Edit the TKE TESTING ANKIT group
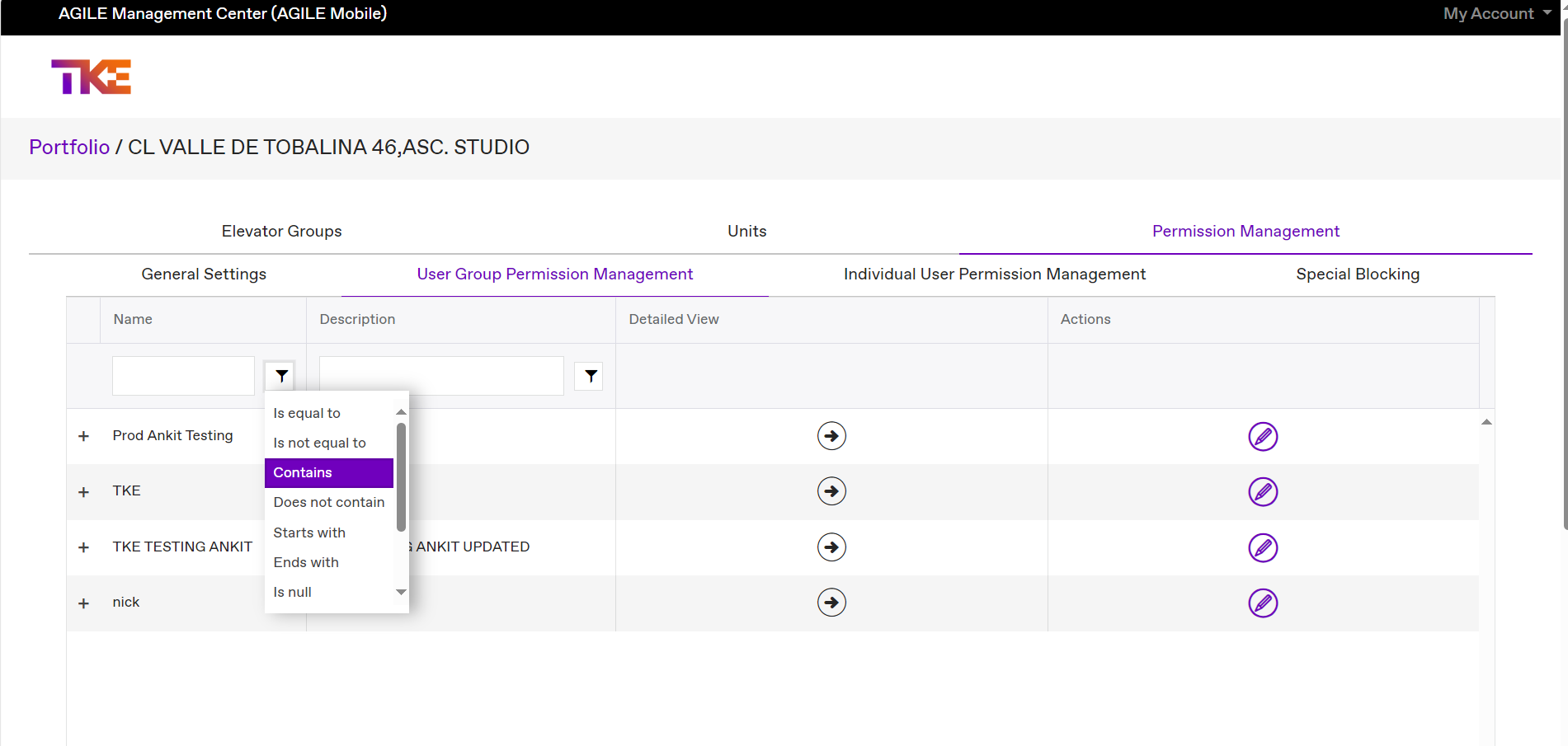This screenshot has width=1568, height=746. coord(1262,547)
